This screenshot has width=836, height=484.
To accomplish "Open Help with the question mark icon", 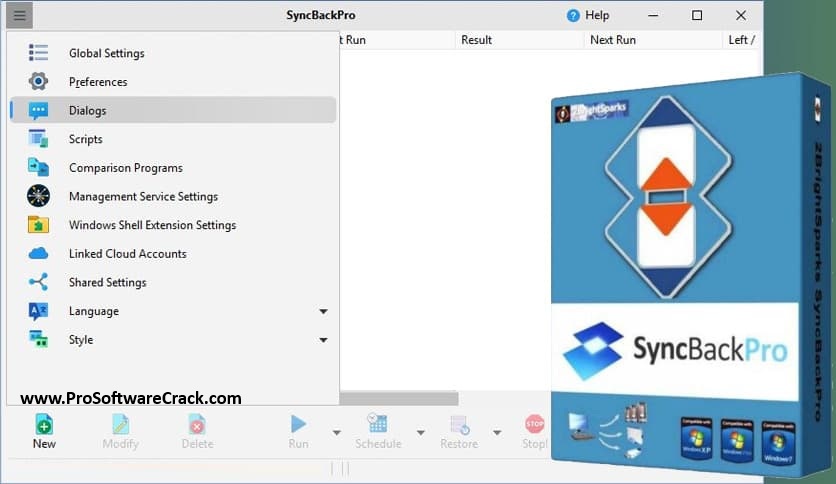I will (x=573, y=15).
